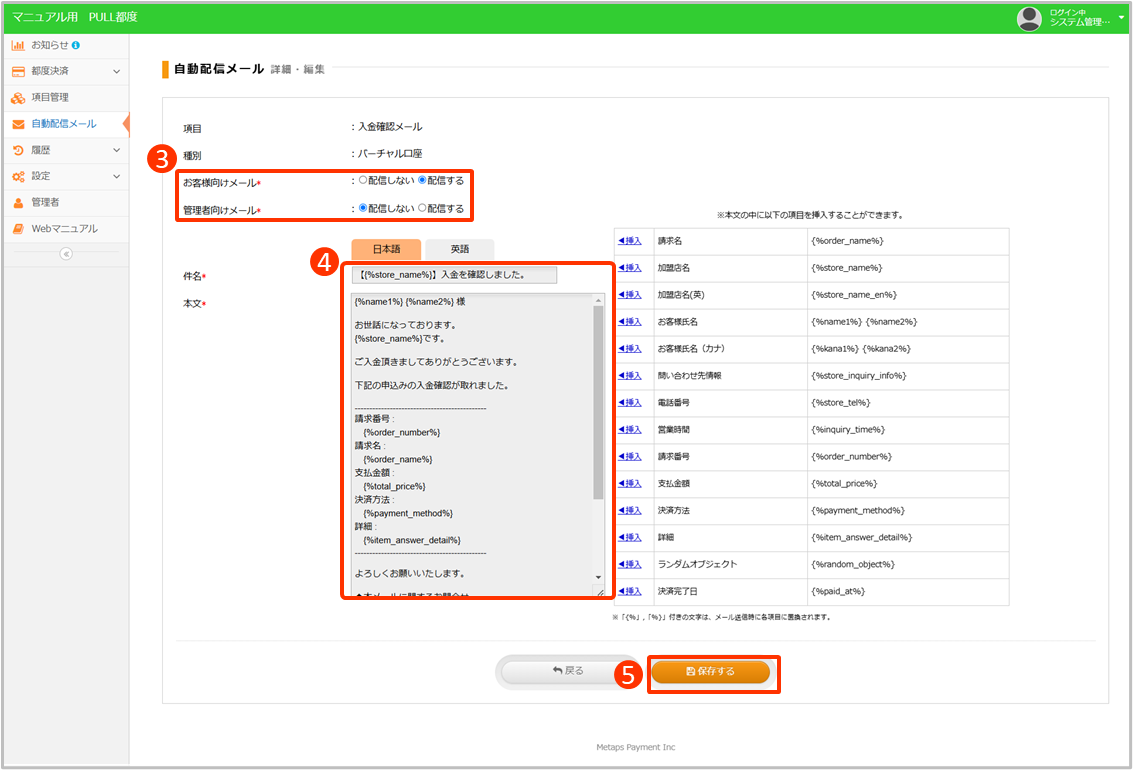Select 配信する for 管理者向けメール
The width and height of the screenshot is (1133, 770).
click(x=422, y=208)
